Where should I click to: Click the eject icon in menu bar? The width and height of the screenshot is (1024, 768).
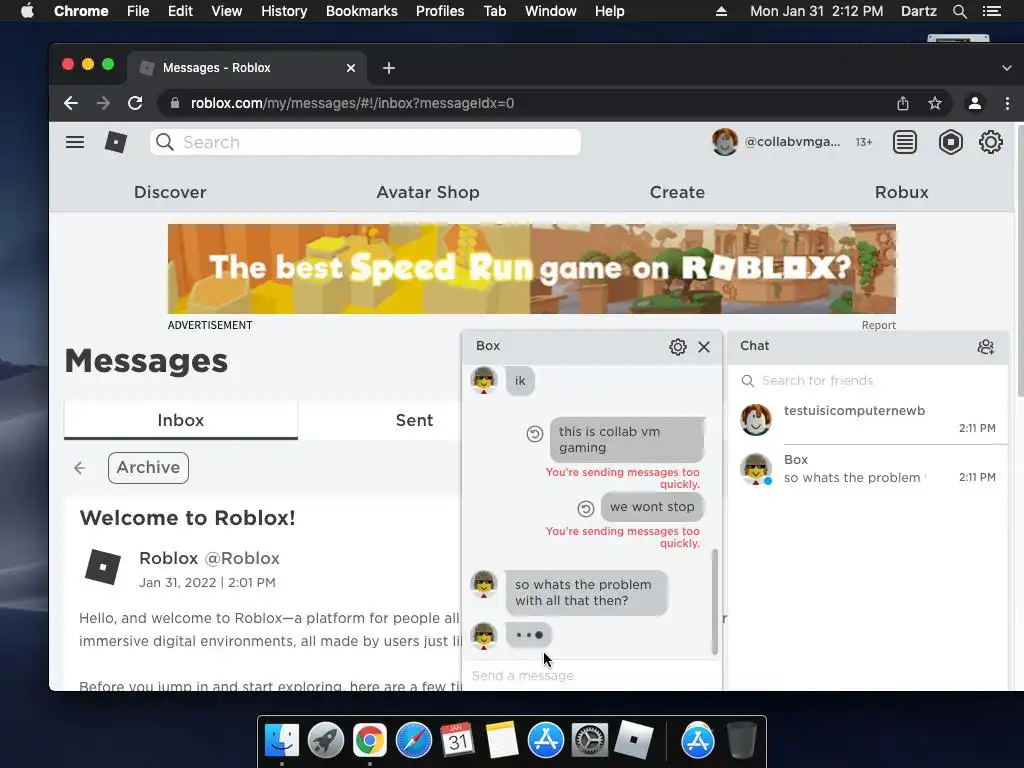coord(721,11)
